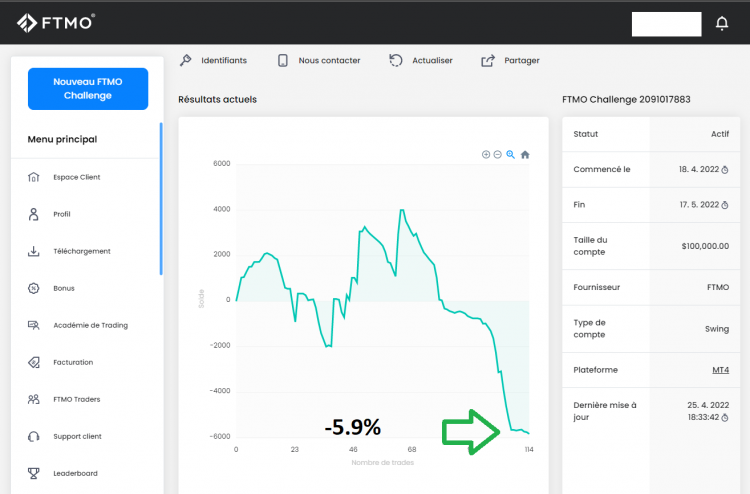Click clock icon beside Fin date

(x=725, y=205)
